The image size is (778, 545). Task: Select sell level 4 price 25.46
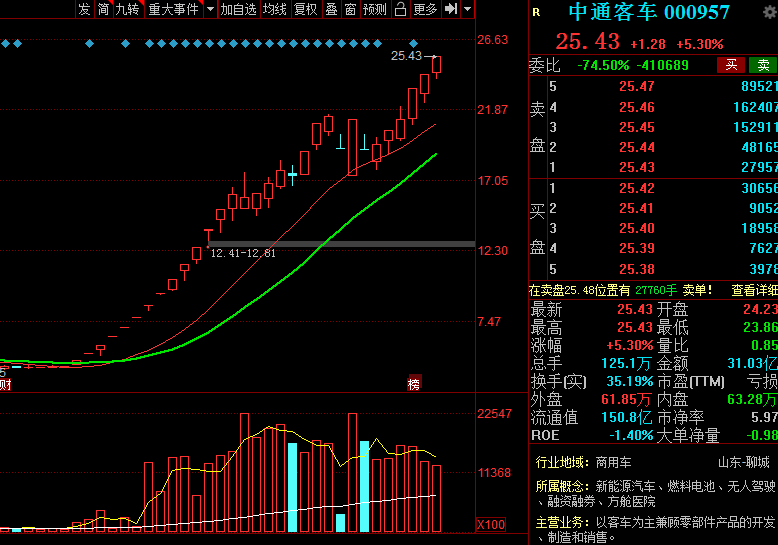click(637, 107)
